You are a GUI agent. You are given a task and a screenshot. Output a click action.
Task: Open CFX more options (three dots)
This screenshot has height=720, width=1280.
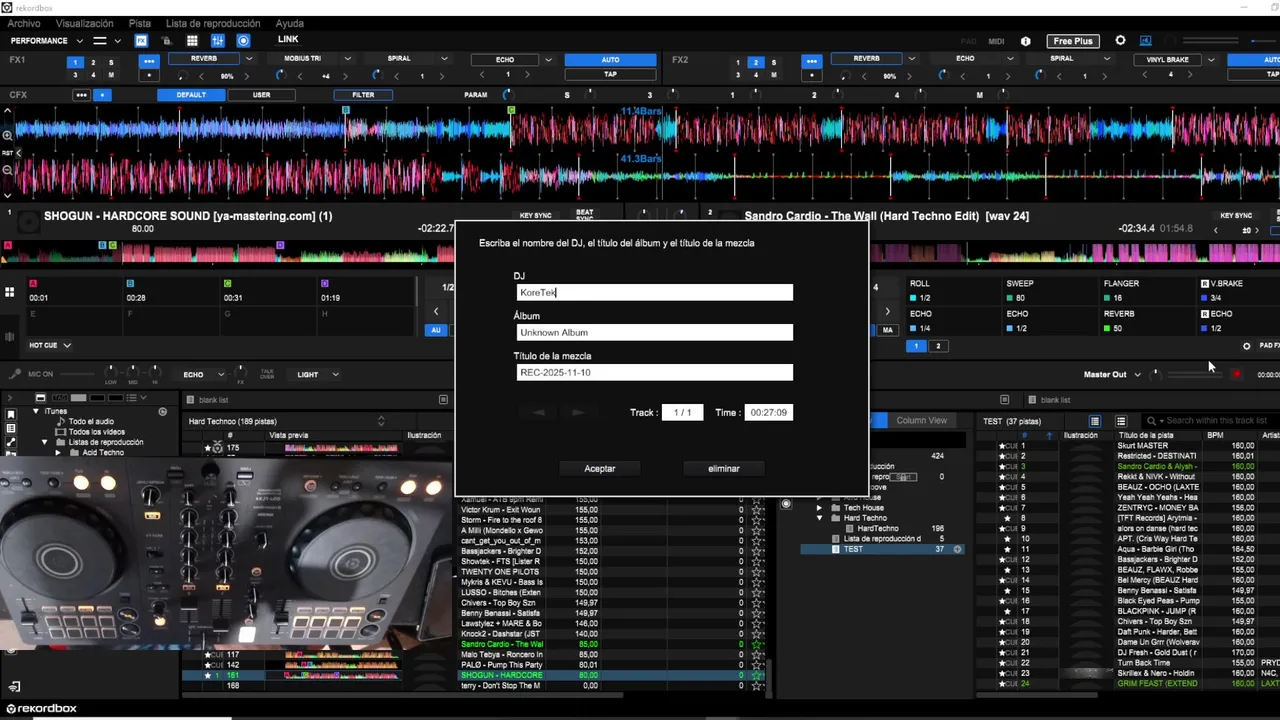(81, 95)
